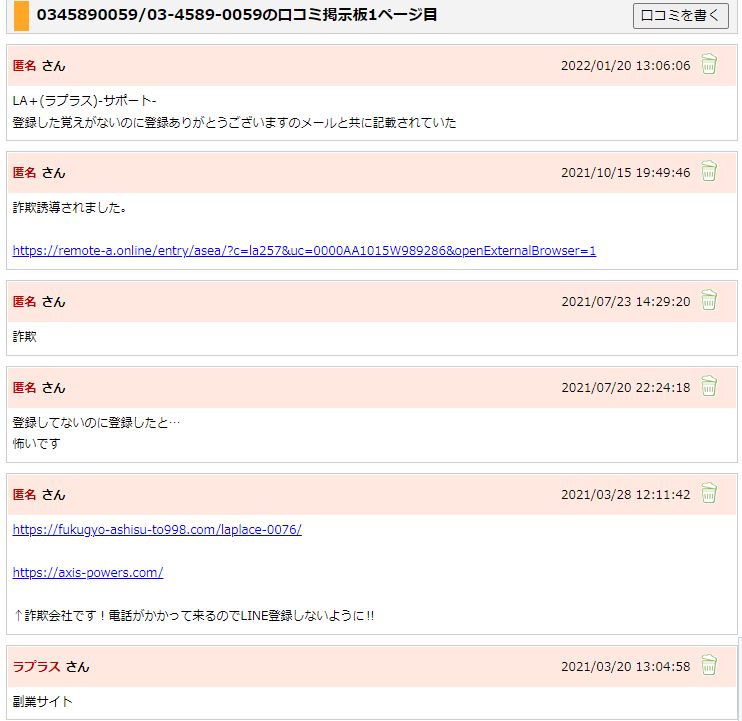The image size is (742, 721).
Task: Click the 2022/01/20 13:06:06 timestamp
Action: (x=625, y=65)
